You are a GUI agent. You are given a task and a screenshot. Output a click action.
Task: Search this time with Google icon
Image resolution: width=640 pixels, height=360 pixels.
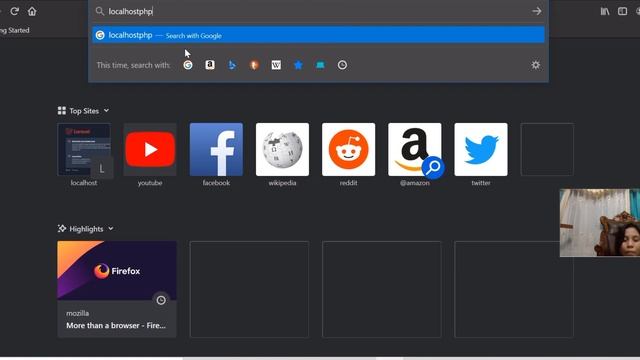pos(188,65)
